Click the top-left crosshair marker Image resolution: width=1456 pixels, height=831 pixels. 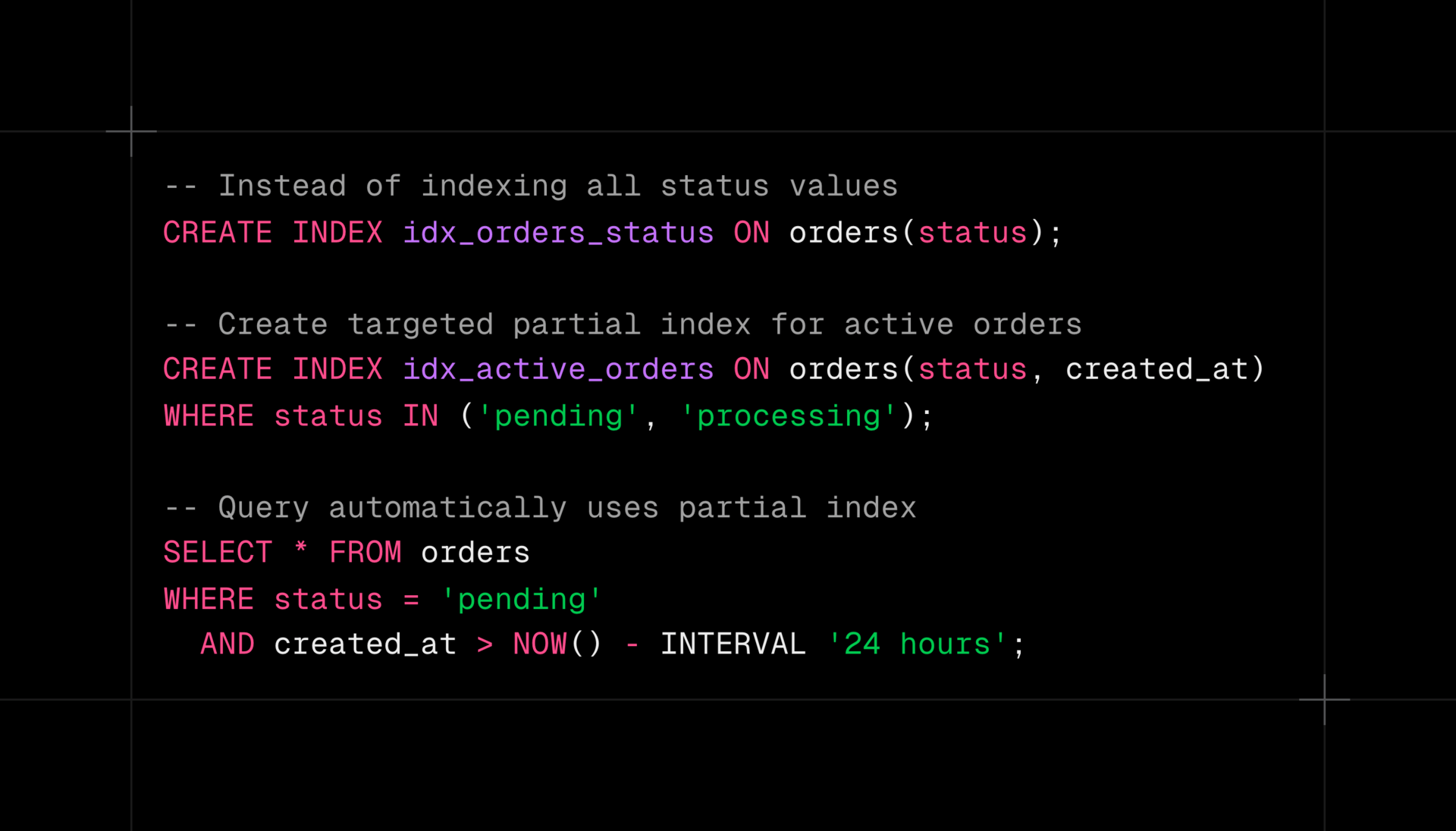pos(131,131)
